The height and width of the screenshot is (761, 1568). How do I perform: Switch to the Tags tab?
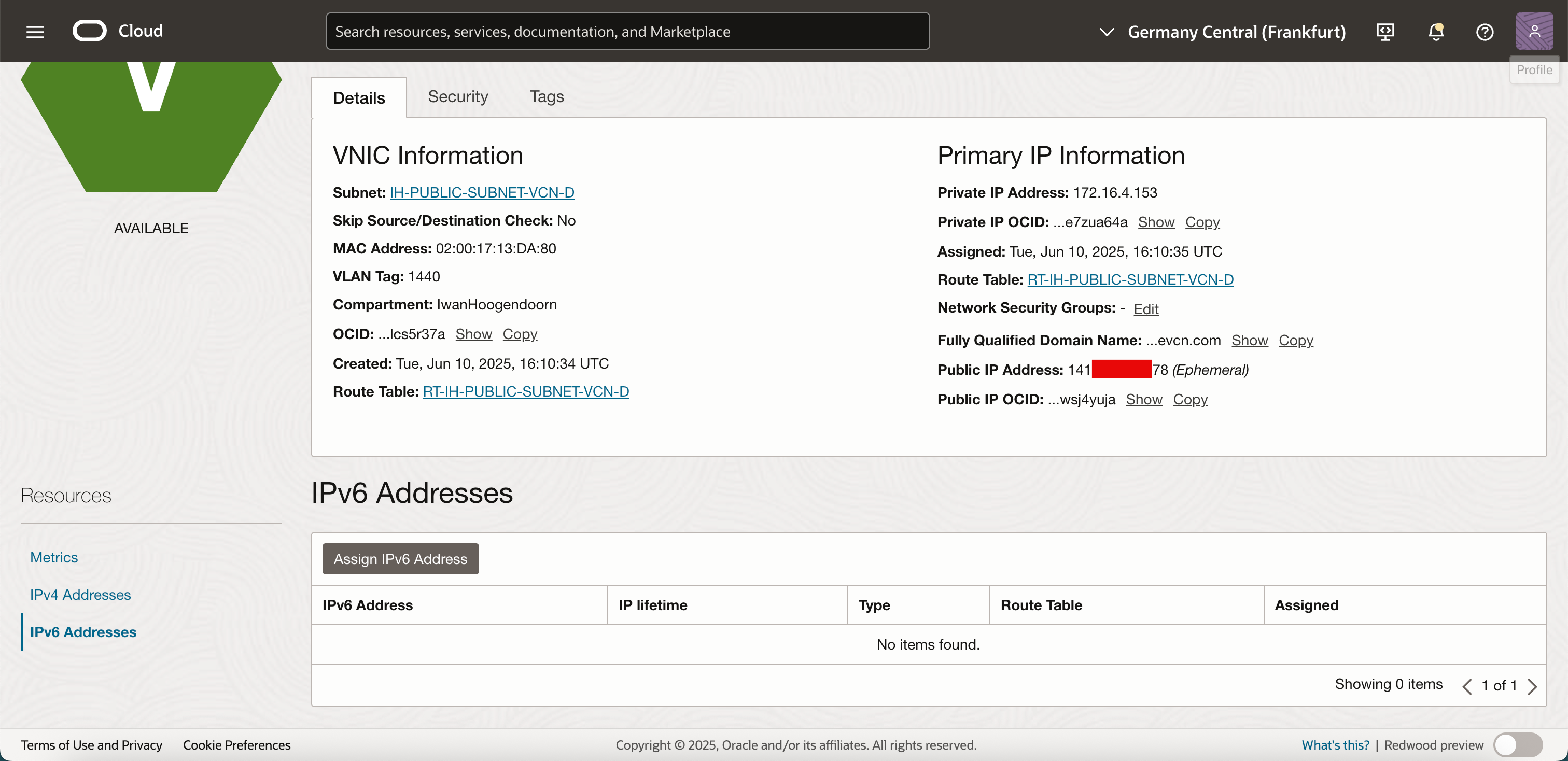tap(546, 97)
